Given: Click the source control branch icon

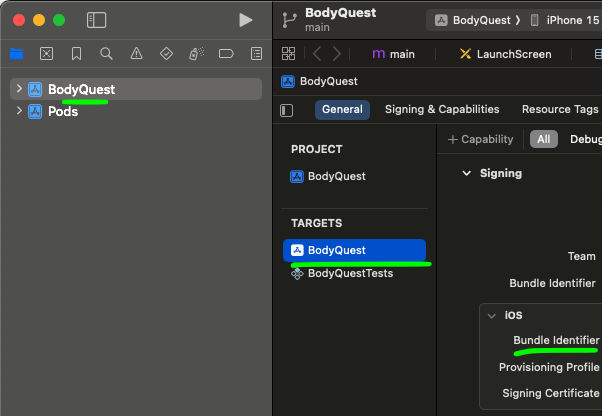Looking at the screenshot, I should point(289,20).
